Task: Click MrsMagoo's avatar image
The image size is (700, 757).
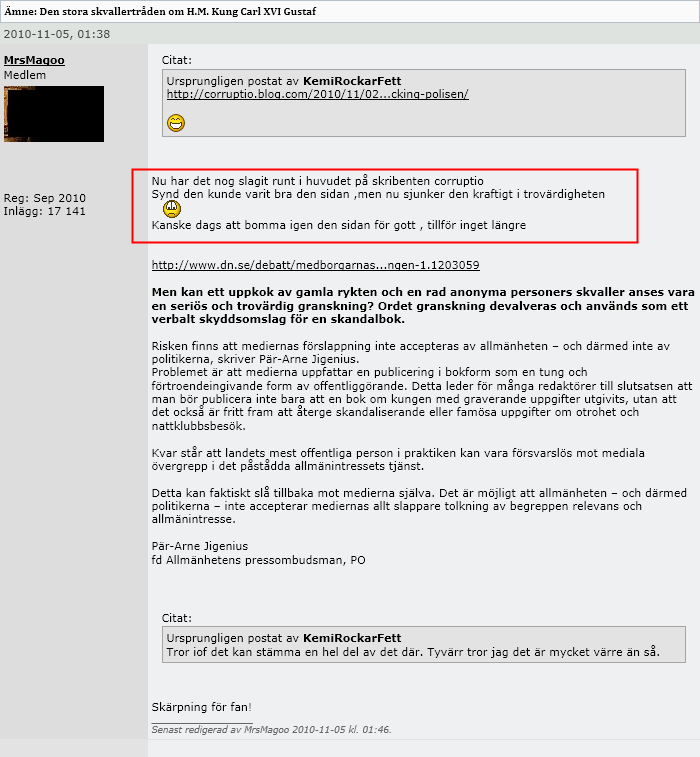Action: (54, 114)
